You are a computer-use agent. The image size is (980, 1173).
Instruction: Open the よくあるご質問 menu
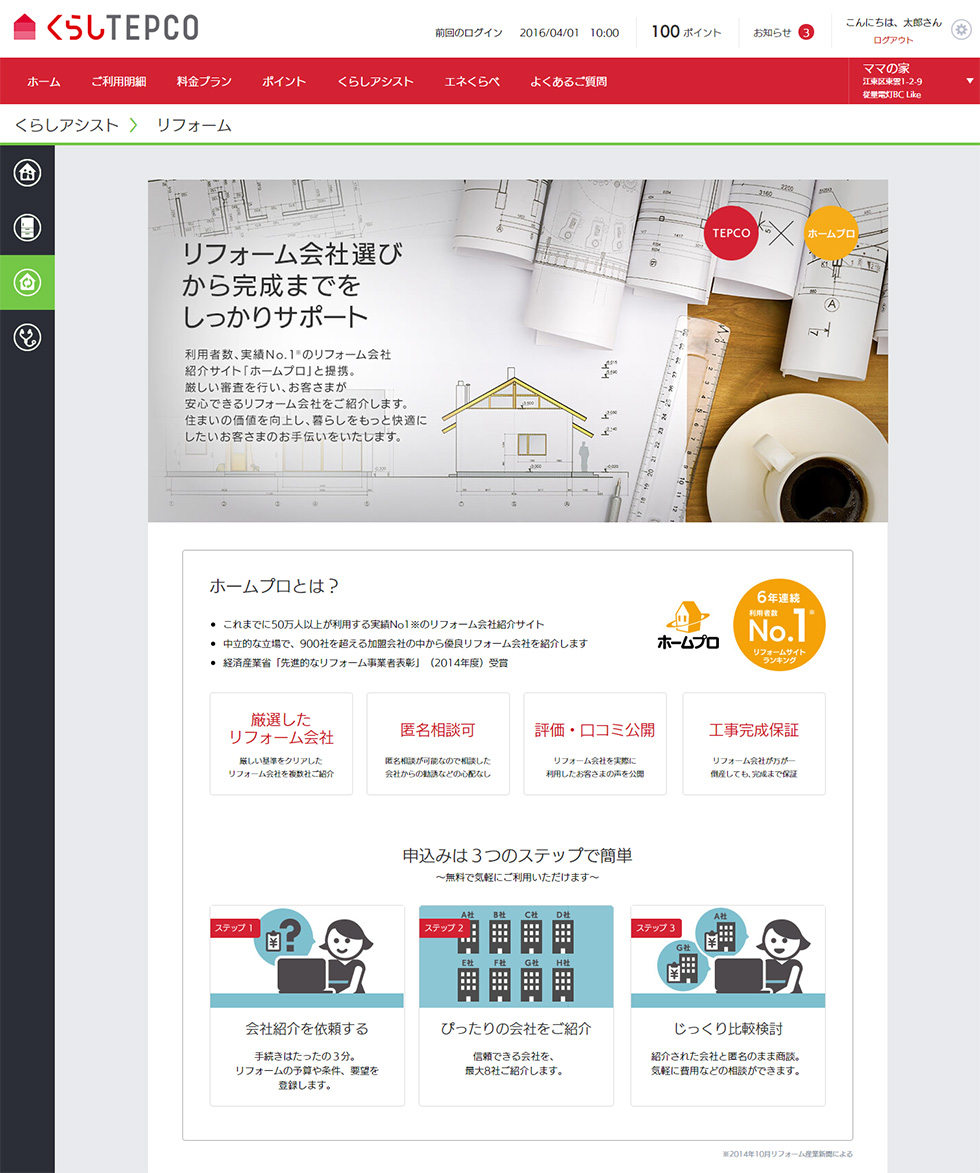(569, 82)
